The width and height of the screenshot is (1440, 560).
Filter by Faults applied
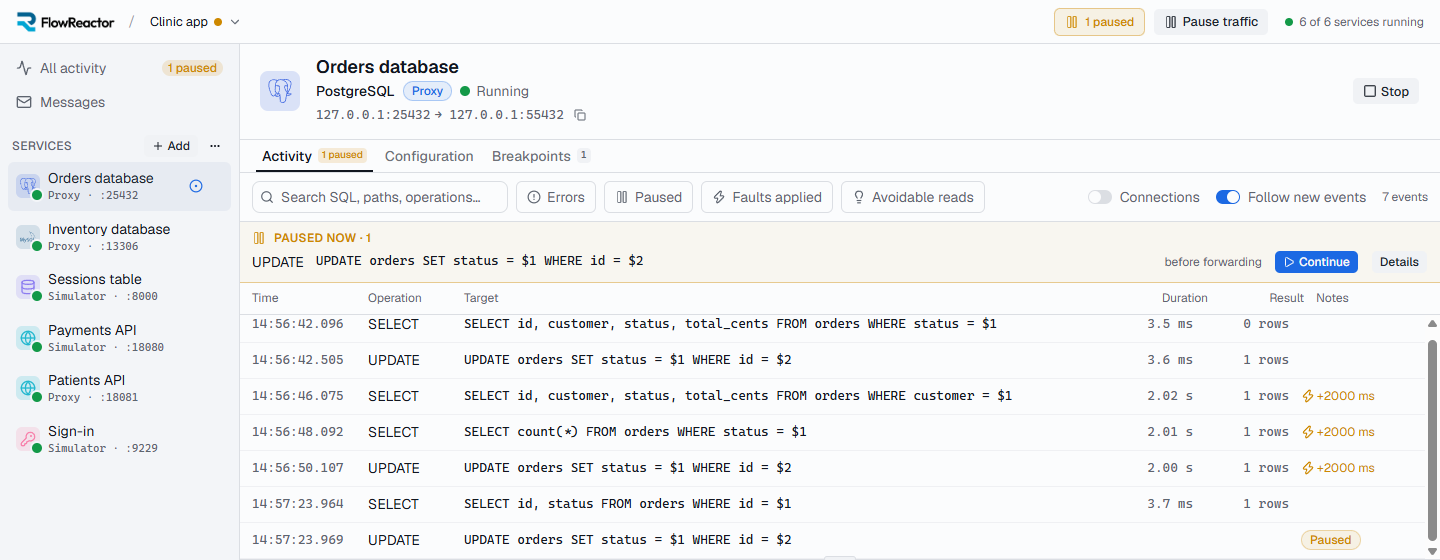coord(767,197)
